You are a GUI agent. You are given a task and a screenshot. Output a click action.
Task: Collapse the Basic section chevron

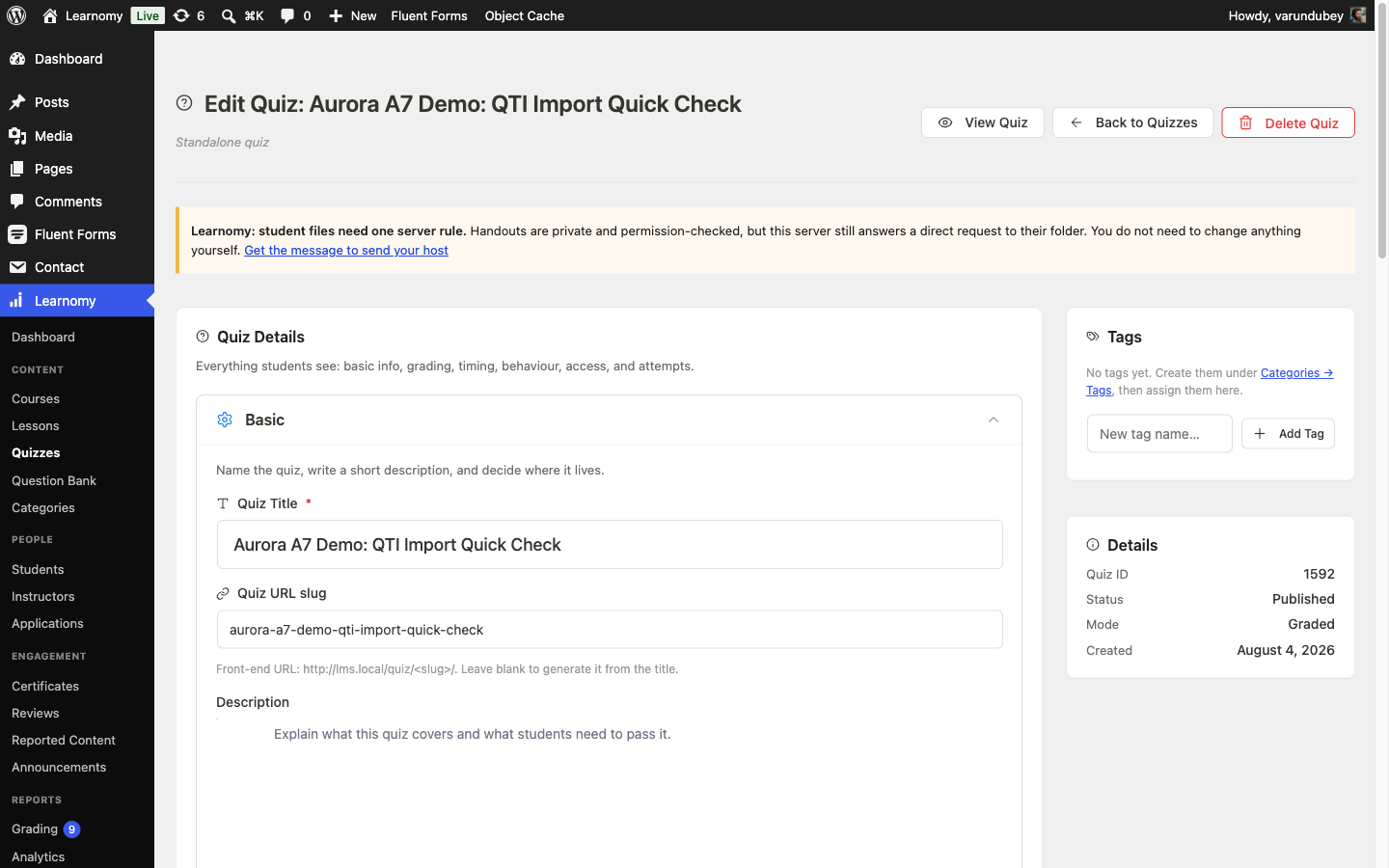[x=994, y=420]
